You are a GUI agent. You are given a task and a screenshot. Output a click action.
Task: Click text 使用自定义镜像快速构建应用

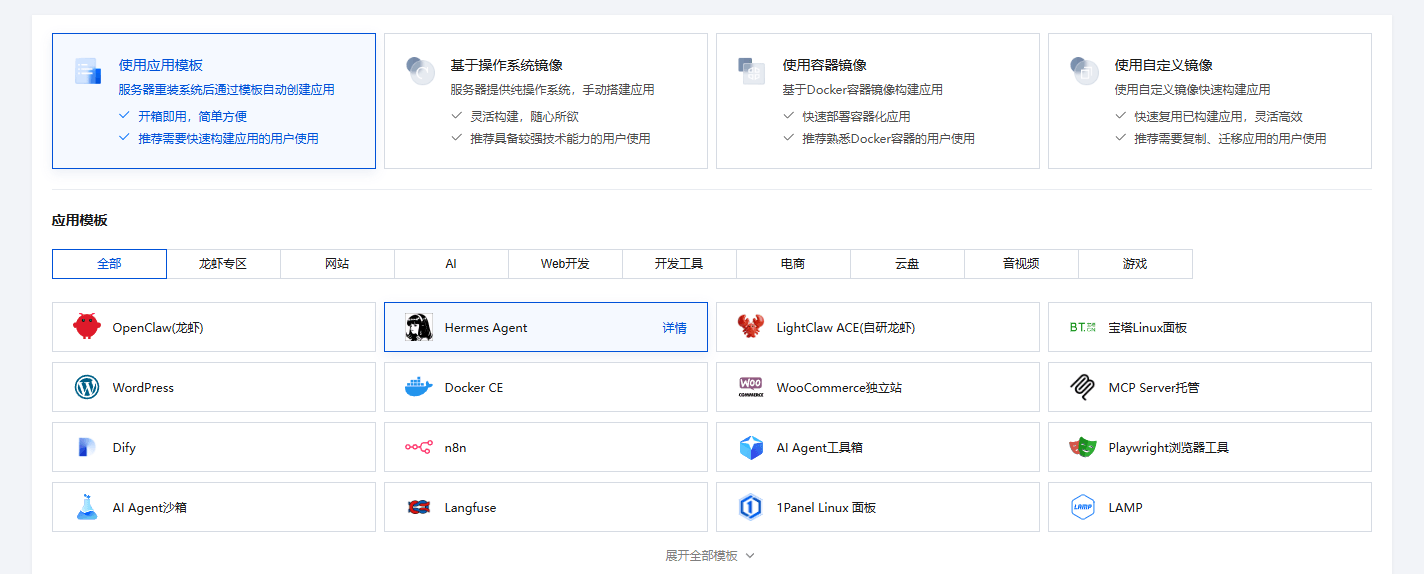click(1193, 90)
